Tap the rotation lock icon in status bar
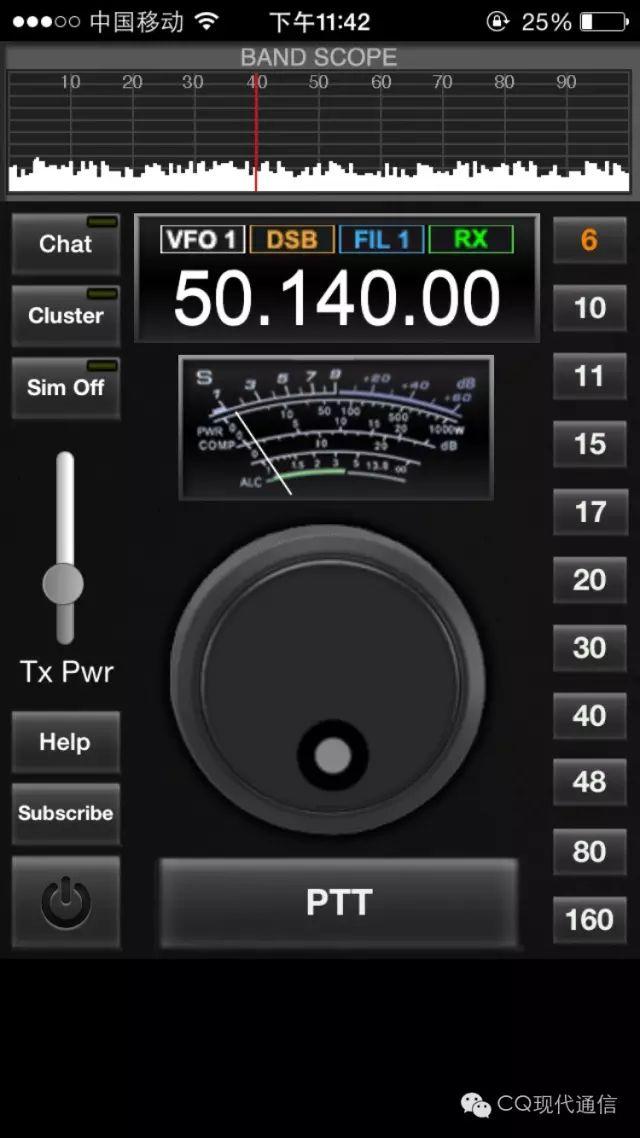 [497, 22]
